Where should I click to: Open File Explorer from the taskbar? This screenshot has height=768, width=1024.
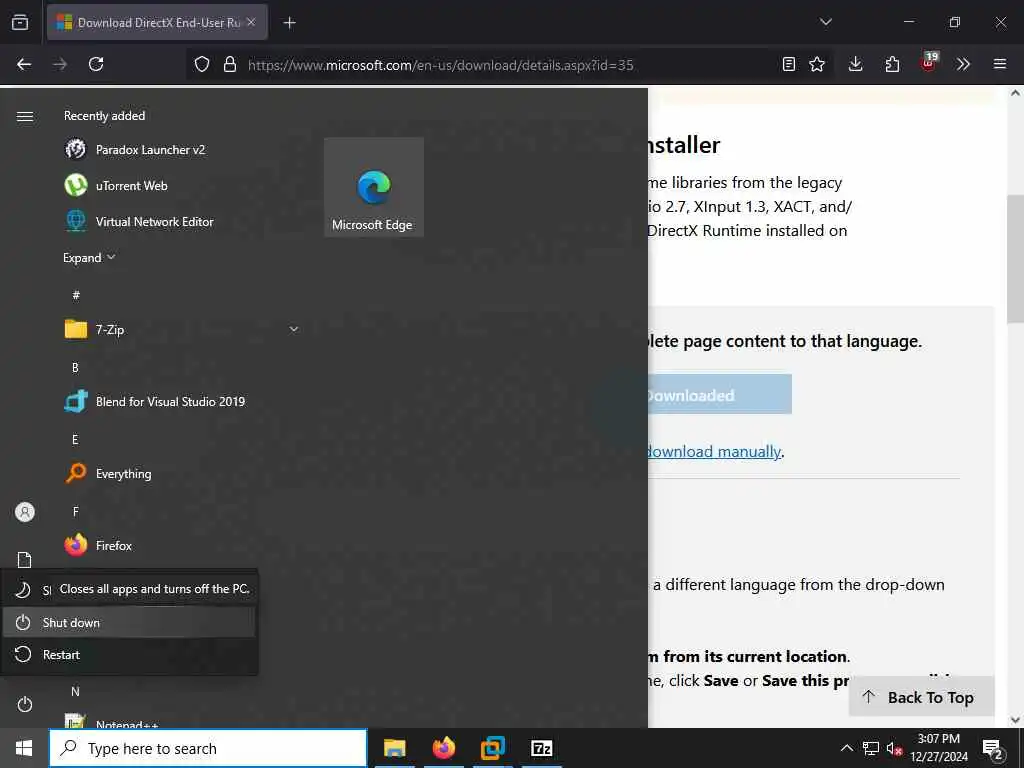pyautogui.click(x=394, y=748)
